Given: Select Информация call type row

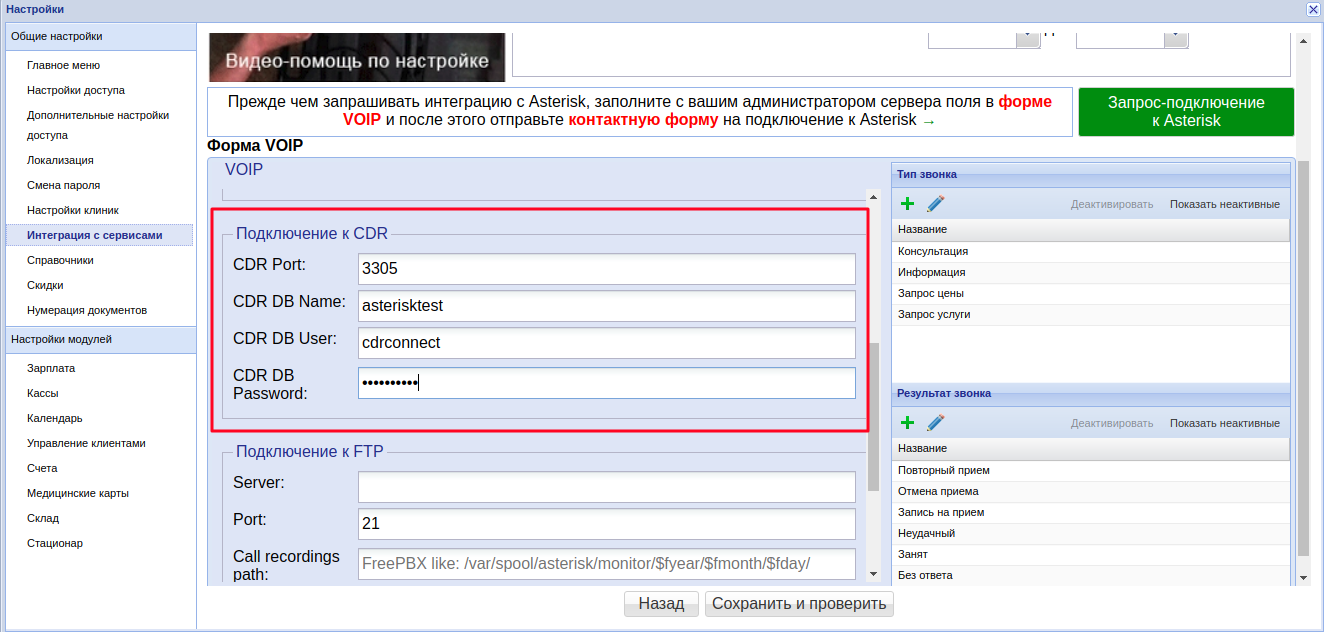Looking at the screenshot, I should (1091, 272).
